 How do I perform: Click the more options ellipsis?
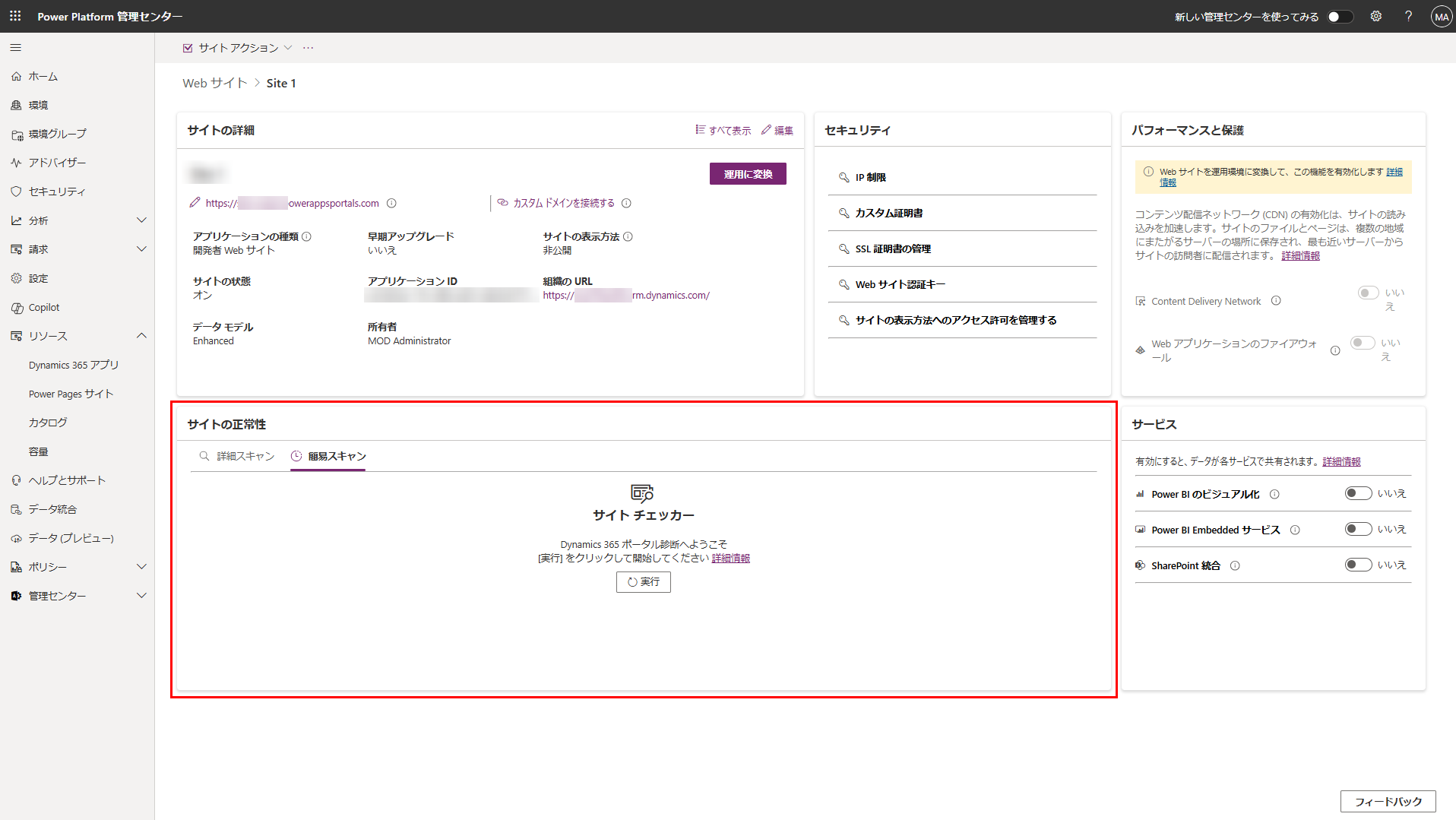click(308, 48)
